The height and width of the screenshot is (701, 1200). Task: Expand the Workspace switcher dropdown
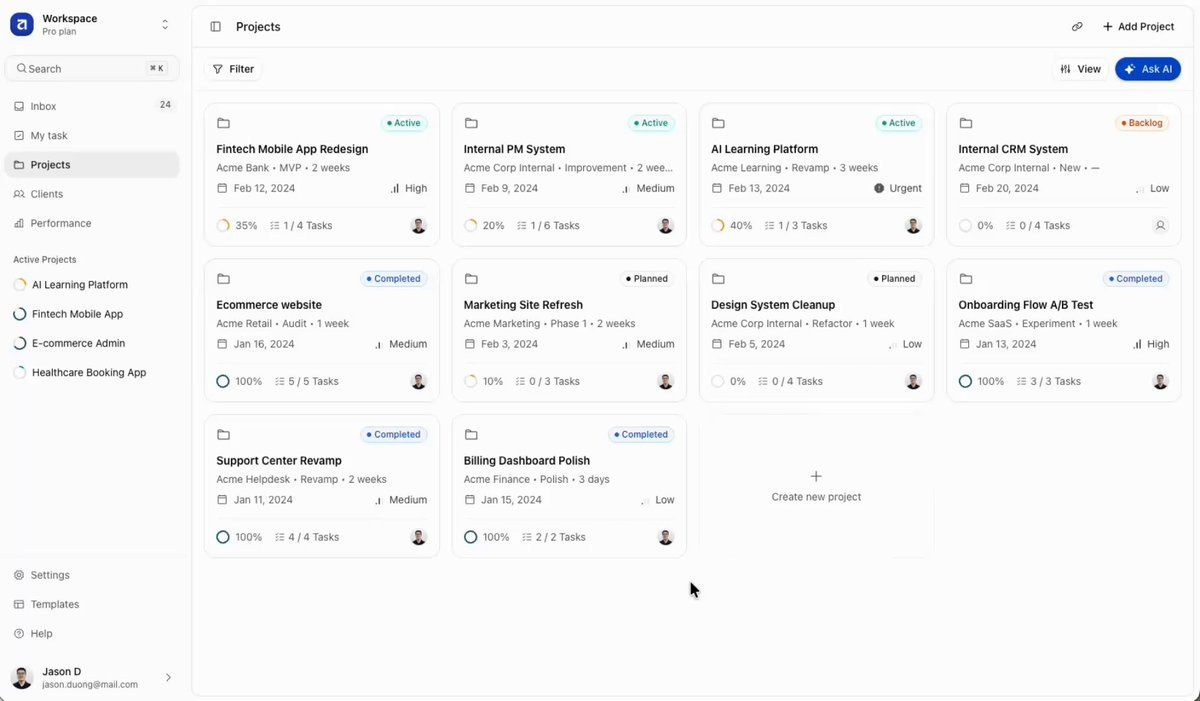[165, 25]
